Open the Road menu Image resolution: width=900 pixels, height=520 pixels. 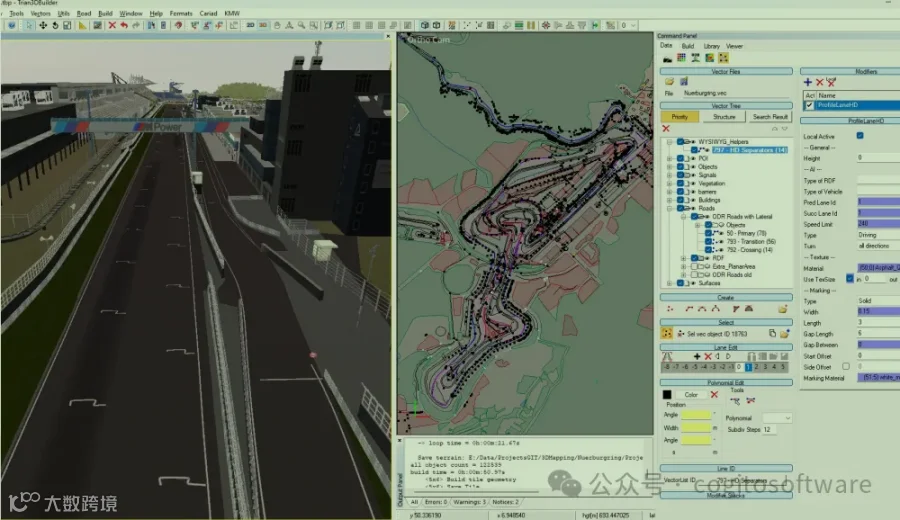tap(84, 13)
